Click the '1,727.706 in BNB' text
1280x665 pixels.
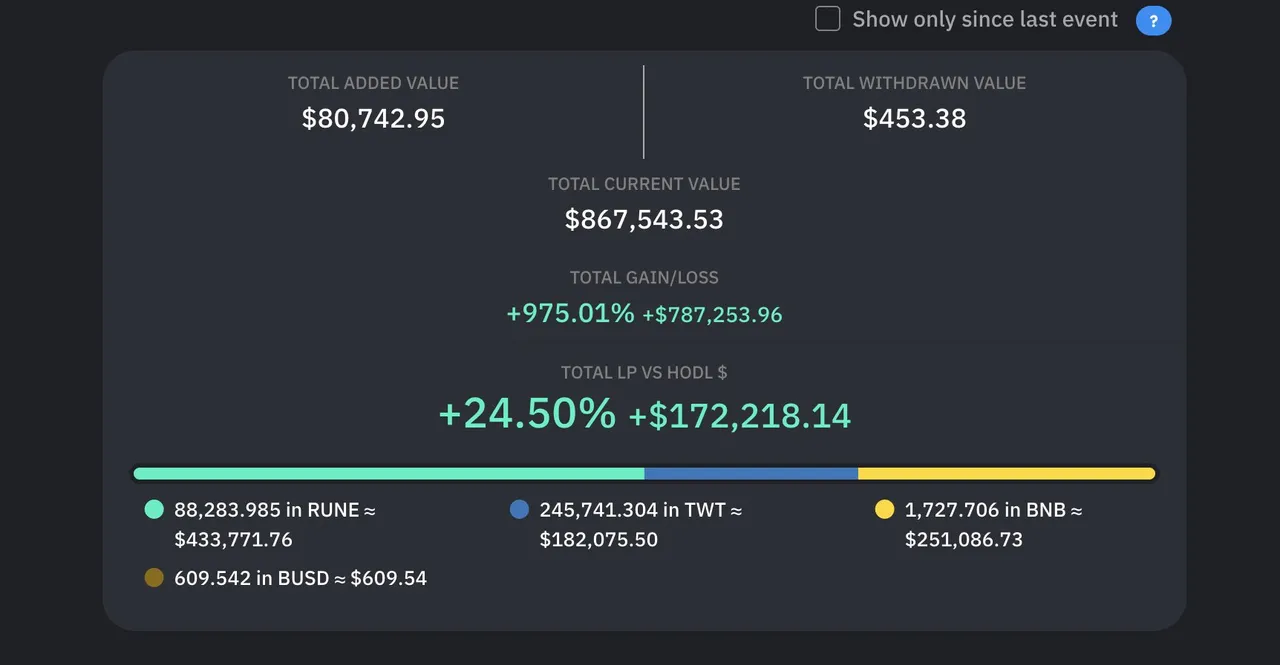click(x=984, y=510)
